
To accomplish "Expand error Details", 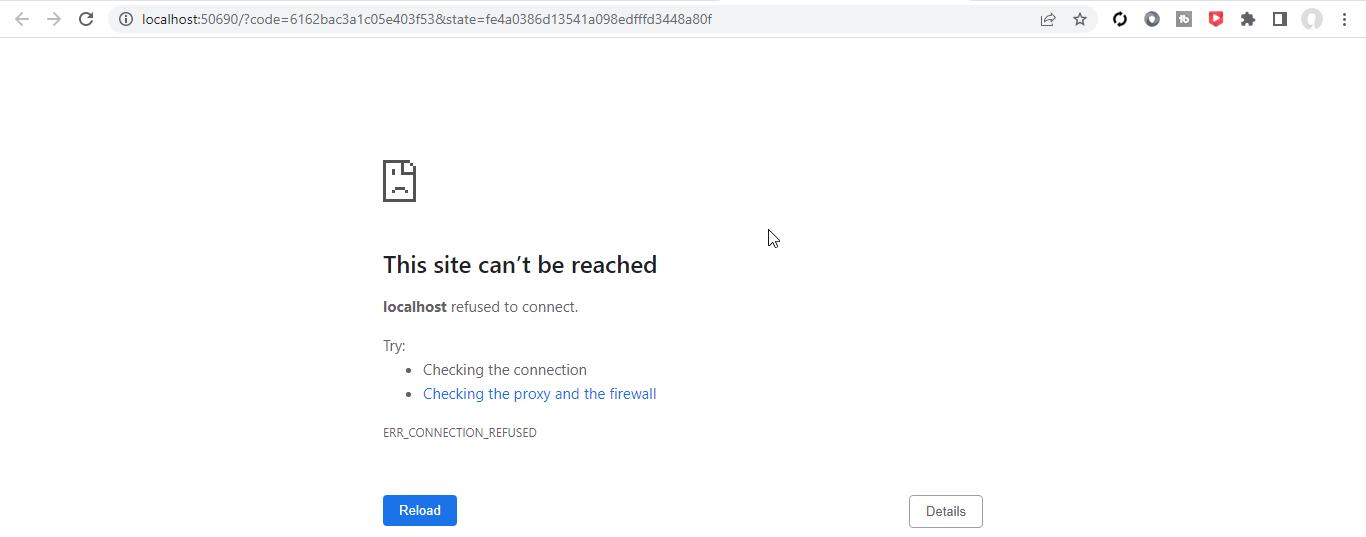I will point(945,511).
